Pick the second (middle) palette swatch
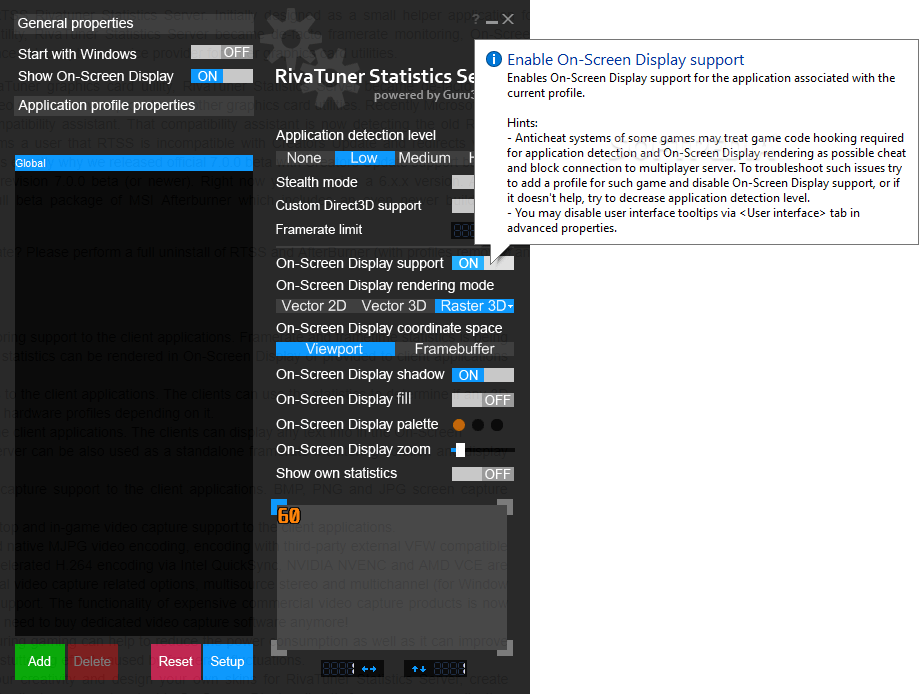The width and height of the screenshot is (919, 694). 478,425
